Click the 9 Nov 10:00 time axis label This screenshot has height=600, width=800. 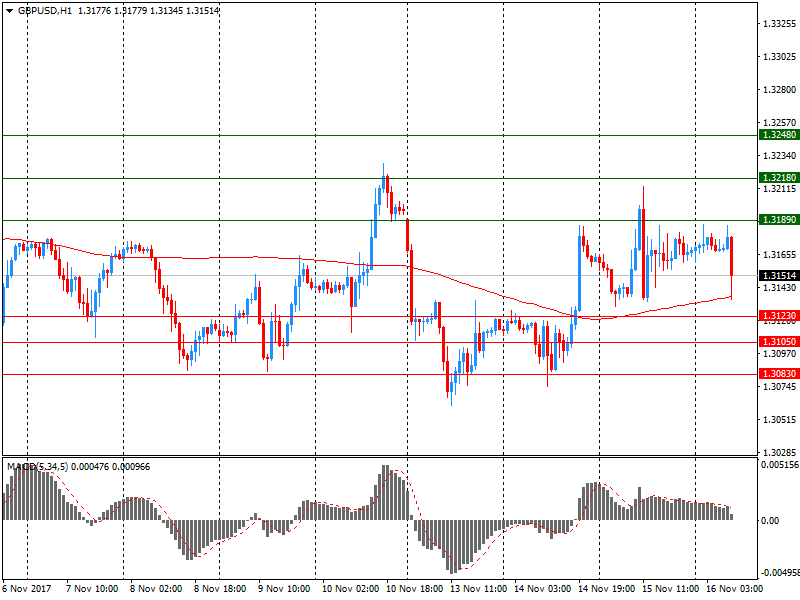pos(284,589)
